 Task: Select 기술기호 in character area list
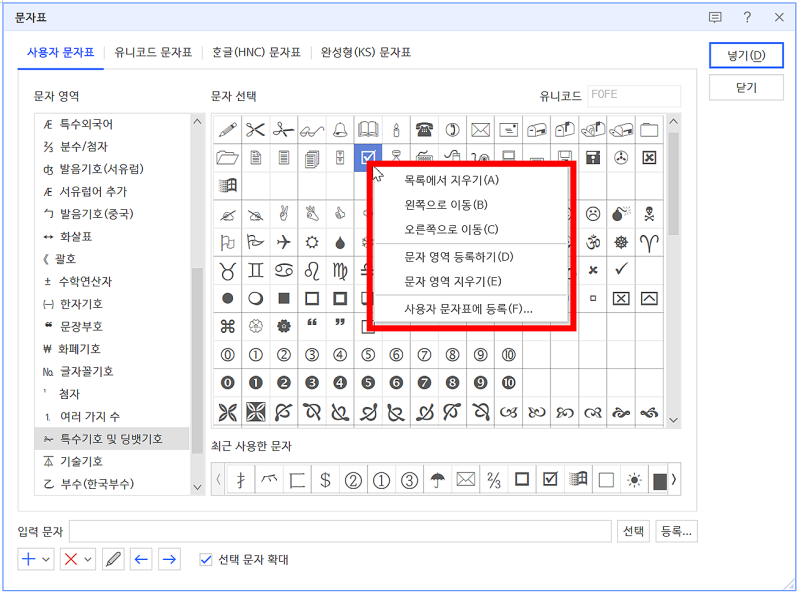(x=112, y=461)
